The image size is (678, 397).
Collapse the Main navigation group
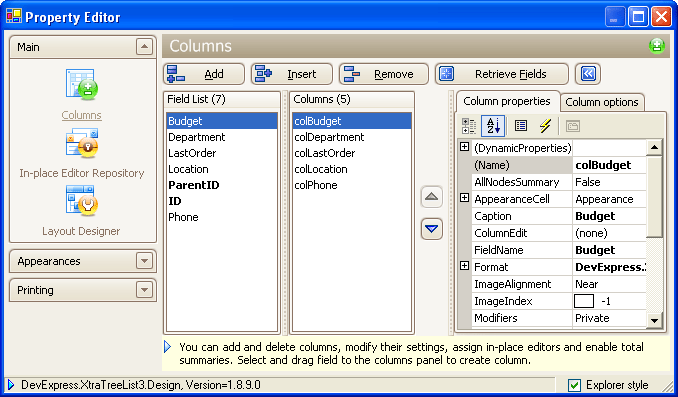144,46
